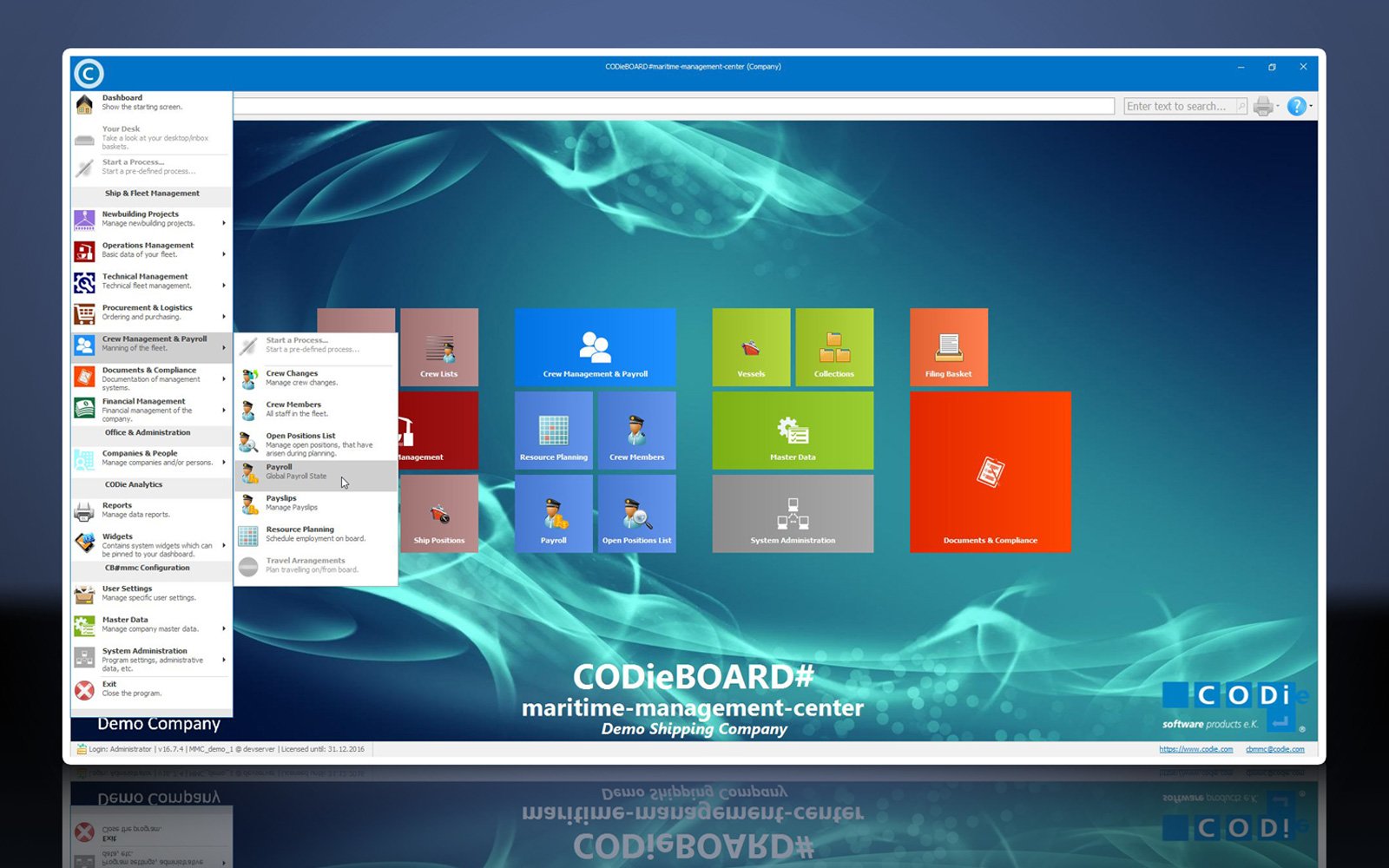Click the Filing Basket tile
Screen dimensions: 1389x868
(949, 347)
